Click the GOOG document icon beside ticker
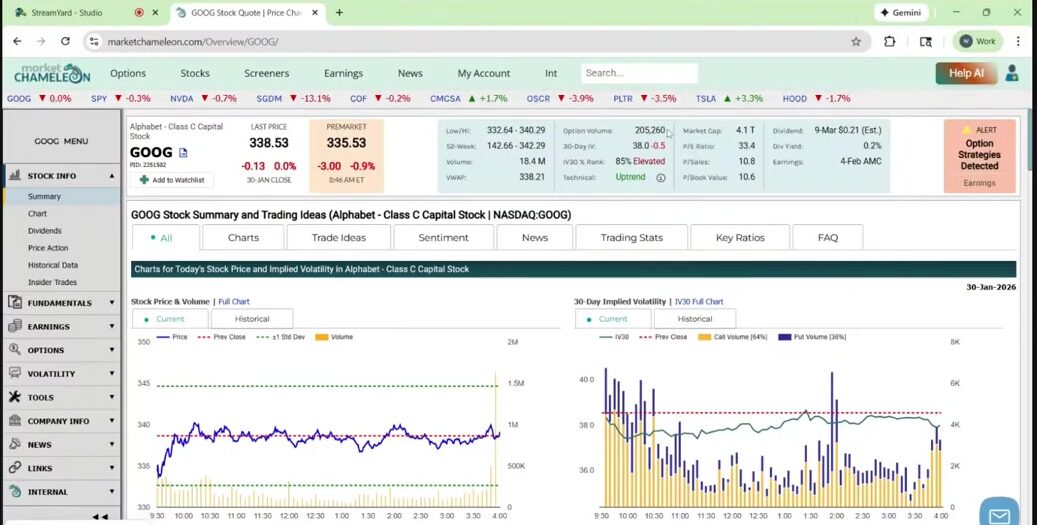This screenshot has height=525, width=1037. 183,153
